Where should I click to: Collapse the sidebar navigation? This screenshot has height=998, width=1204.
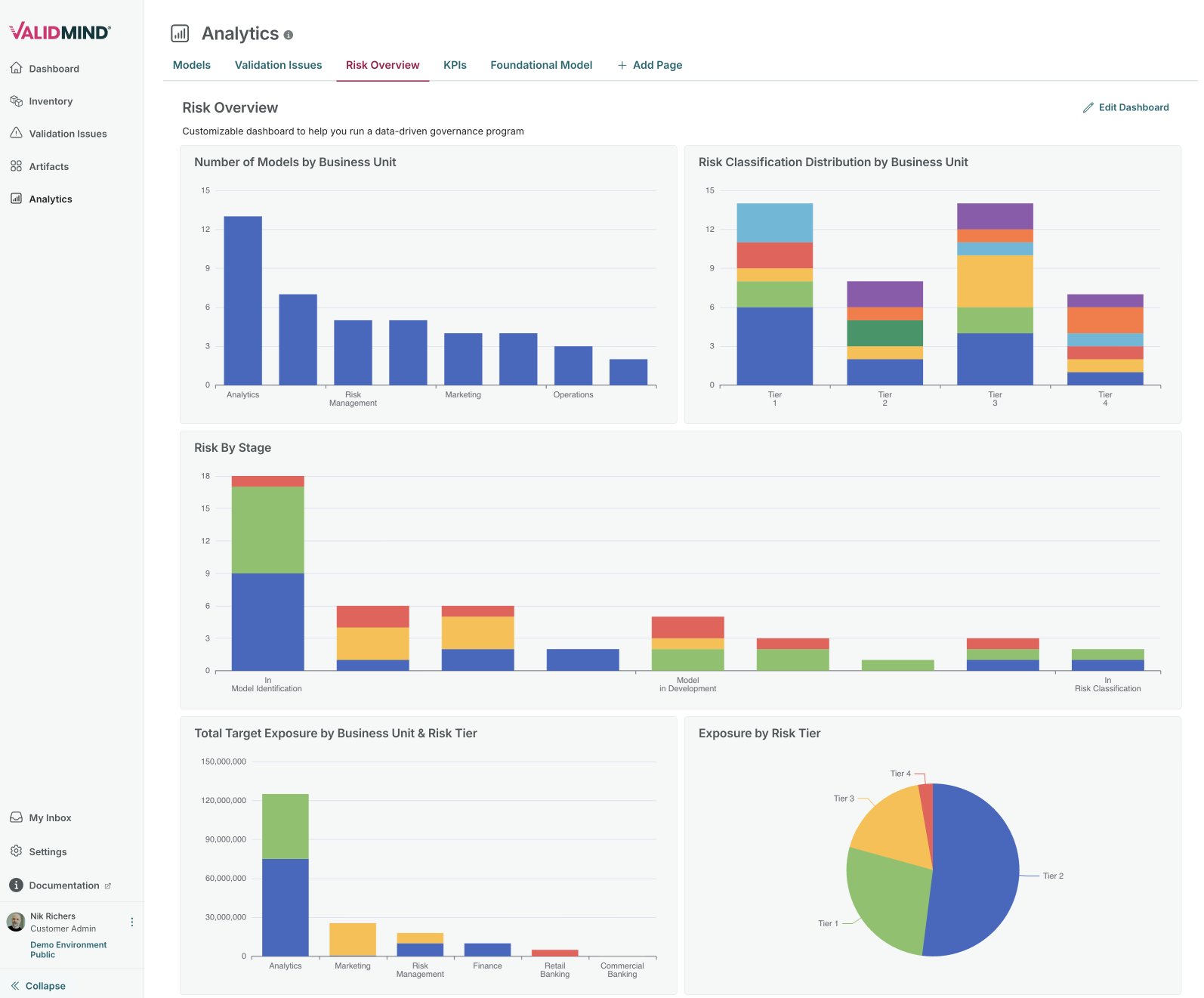38,985
